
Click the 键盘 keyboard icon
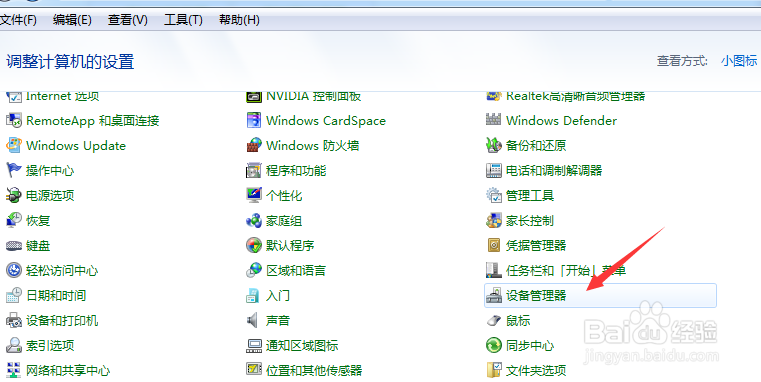coord(14,246)
